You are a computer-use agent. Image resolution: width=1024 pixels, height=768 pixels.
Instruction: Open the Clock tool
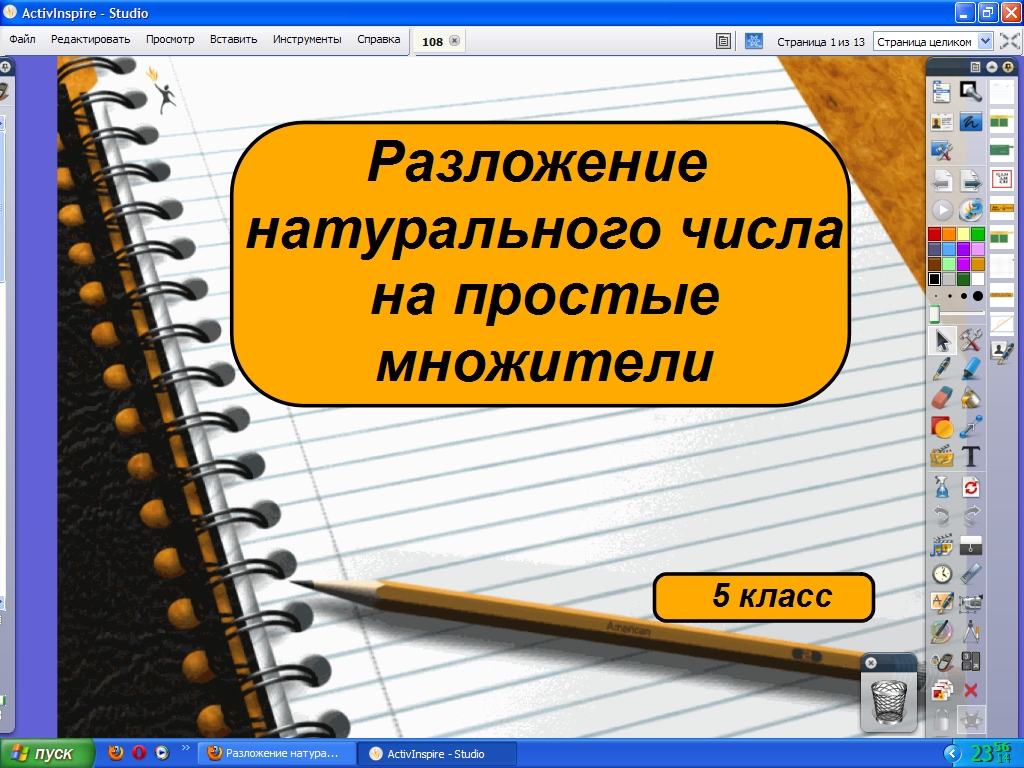941,574
